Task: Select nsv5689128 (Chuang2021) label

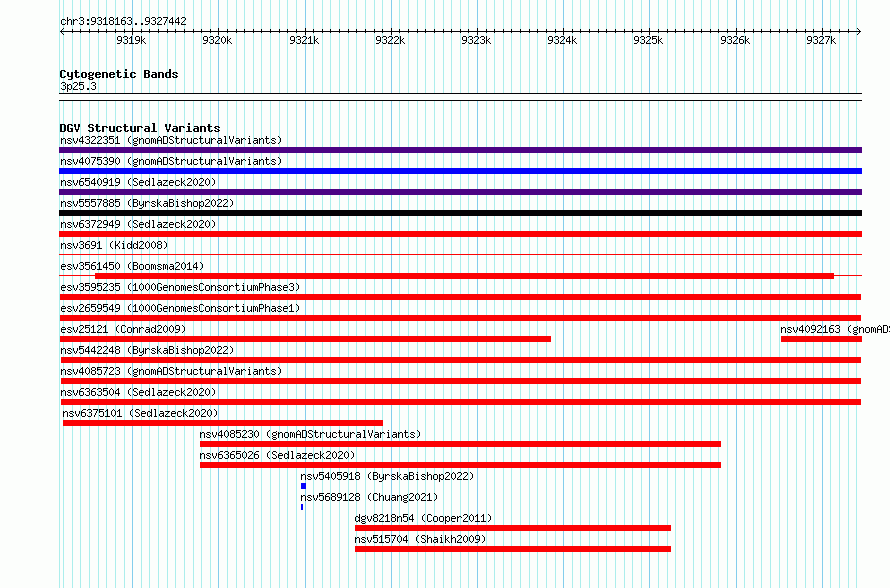Action: click(370, 497)
